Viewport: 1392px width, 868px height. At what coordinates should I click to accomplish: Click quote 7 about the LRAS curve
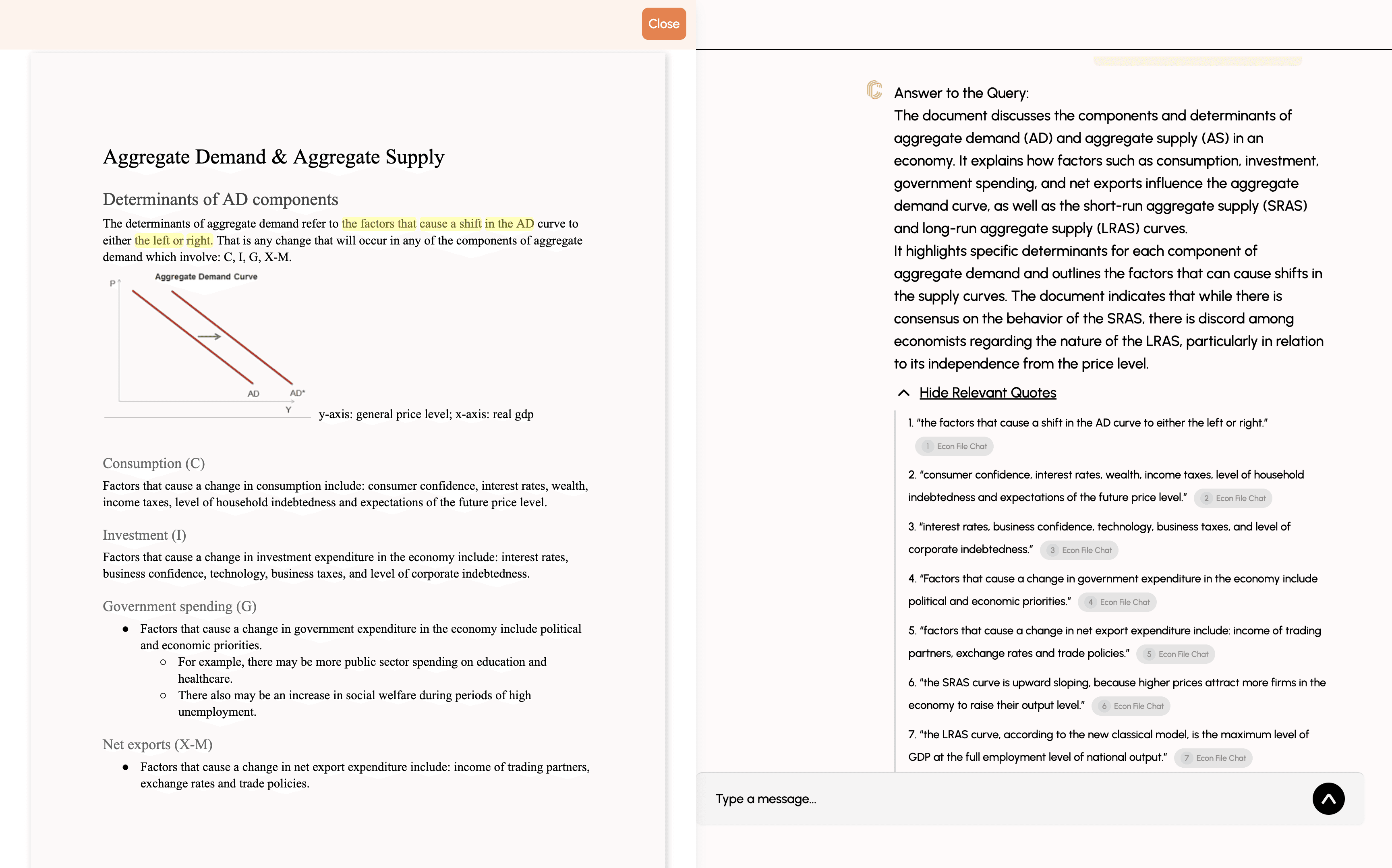(1108, 746)
